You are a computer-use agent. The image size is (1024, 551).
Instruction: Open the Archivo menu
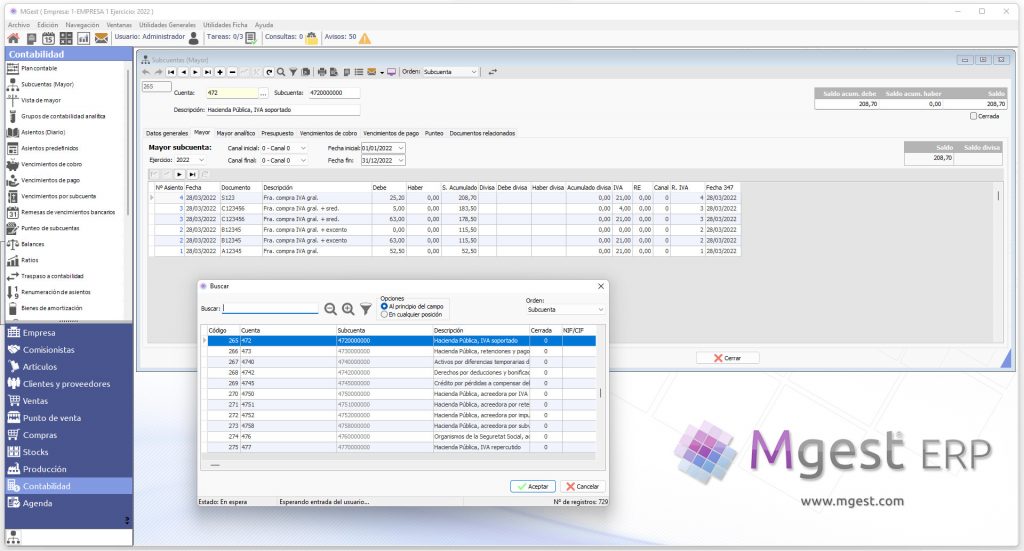(x=19, y=25)
